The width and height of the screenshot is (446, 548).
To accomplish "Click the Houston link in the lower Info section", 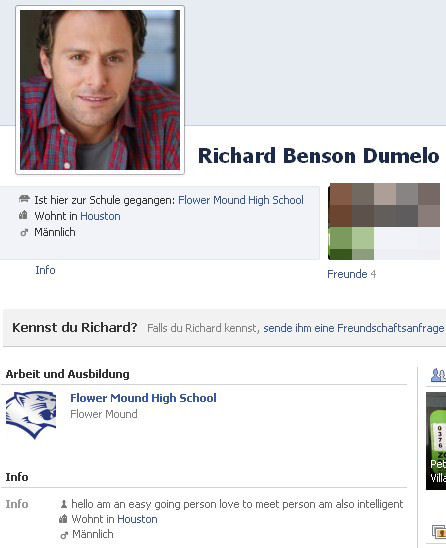I will (x=137, y=519).
